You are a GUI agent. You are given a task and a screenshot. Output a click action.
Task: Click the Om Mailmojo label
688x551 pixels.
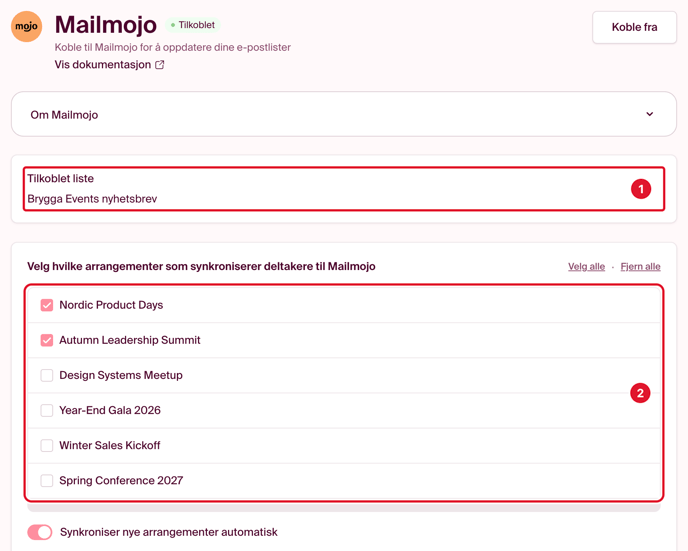[64, 115]
